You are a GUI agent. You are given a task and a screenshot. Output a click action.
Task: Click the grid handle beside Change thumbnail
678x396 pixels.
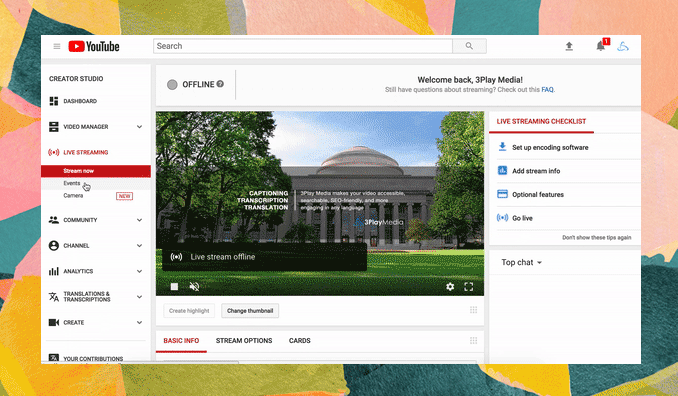pos(473,310)
